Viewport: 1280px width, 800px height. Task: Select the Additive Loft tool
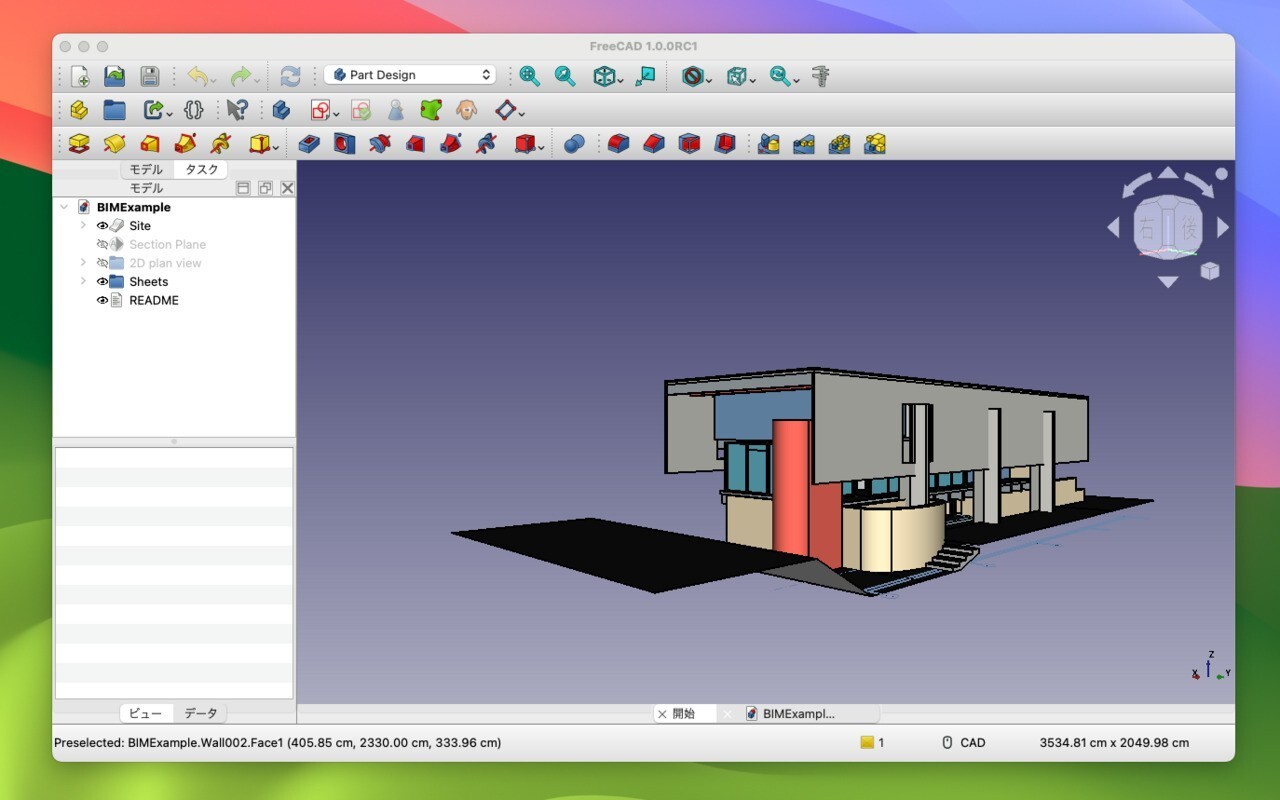click(150, 144)
